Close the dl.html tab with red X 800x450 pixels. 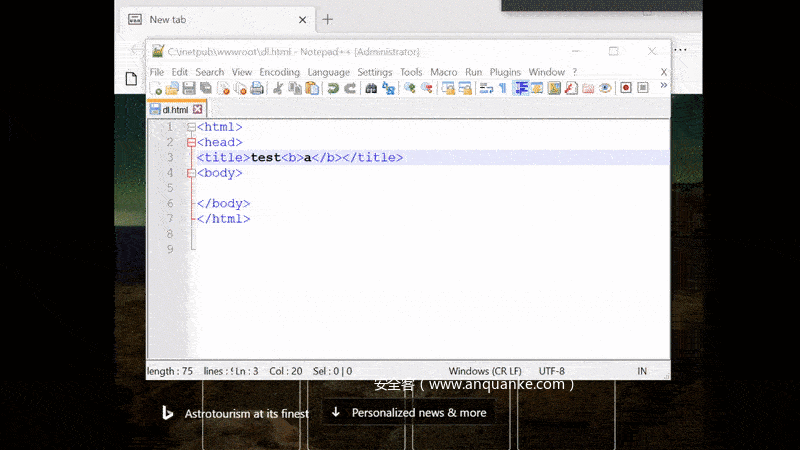[197, 109]
